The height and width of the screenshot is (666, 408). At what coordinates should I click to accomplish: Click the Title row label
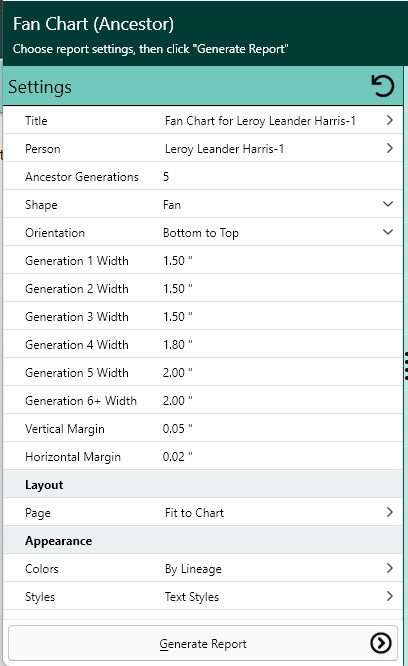(x=36, y=121)
